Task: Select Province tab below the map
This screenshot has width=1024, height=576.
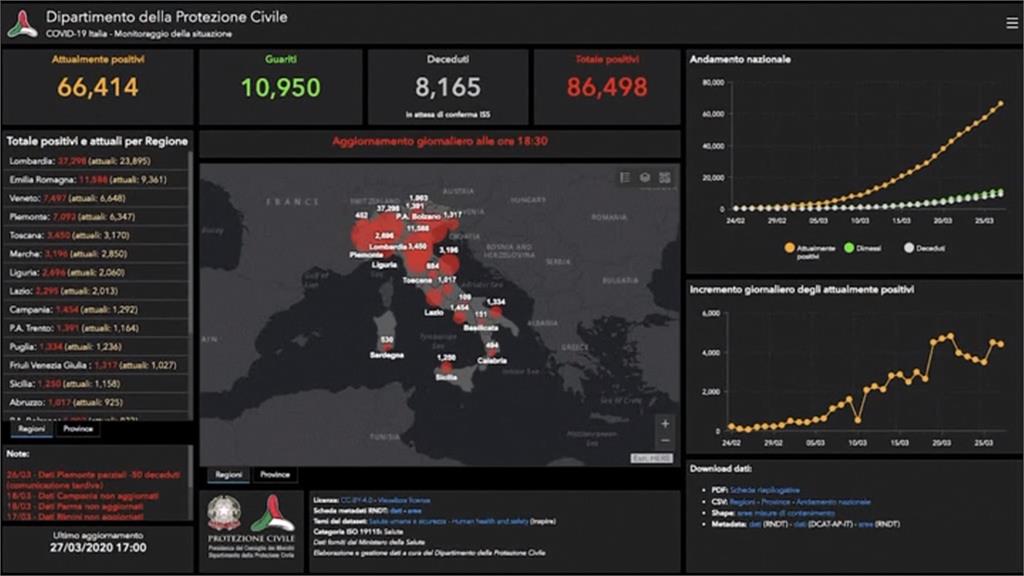Action: (274, 475)
